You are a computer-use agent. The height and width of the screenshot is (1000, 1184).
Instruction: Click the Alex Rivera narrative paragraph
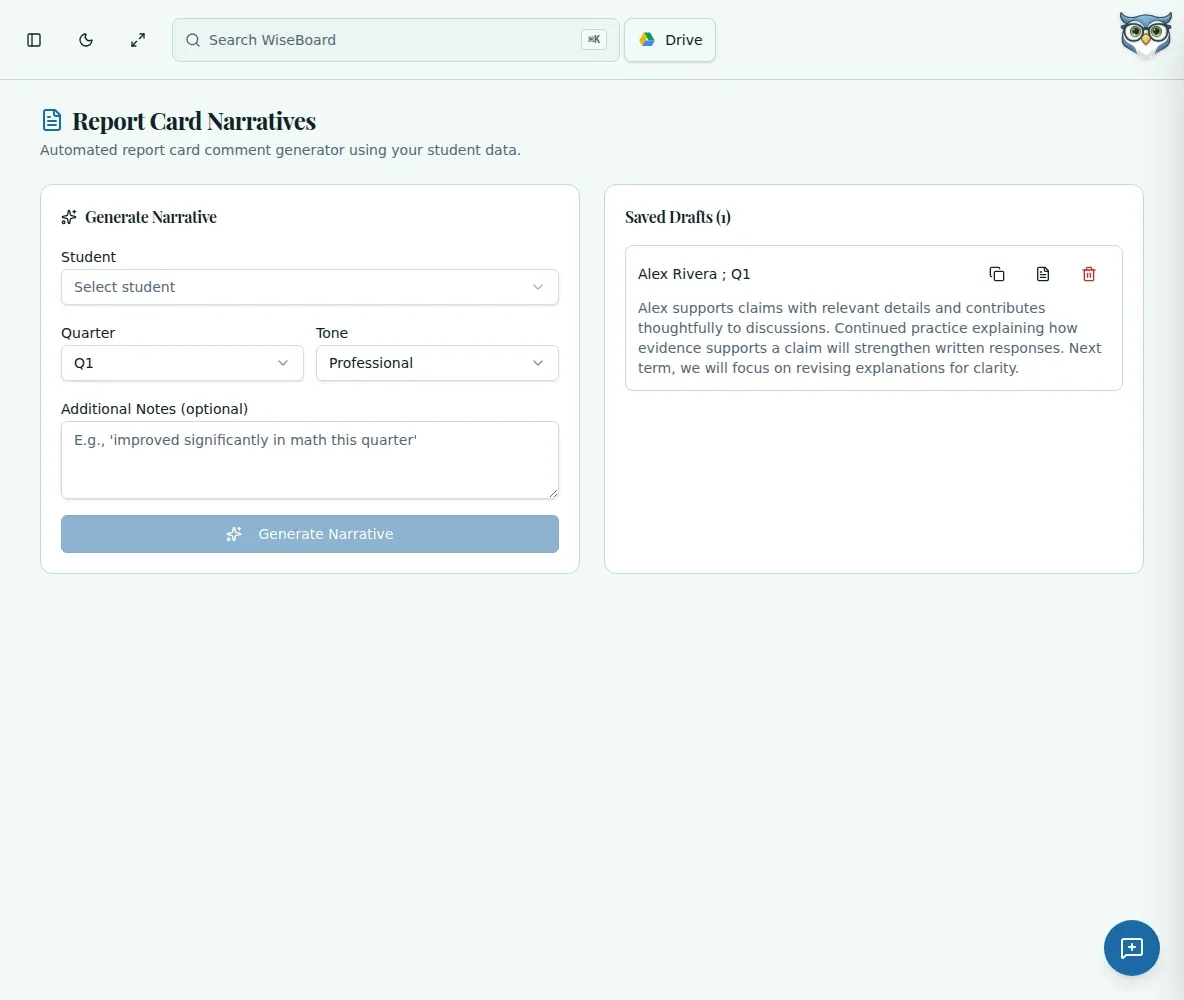tap(870, 338)
